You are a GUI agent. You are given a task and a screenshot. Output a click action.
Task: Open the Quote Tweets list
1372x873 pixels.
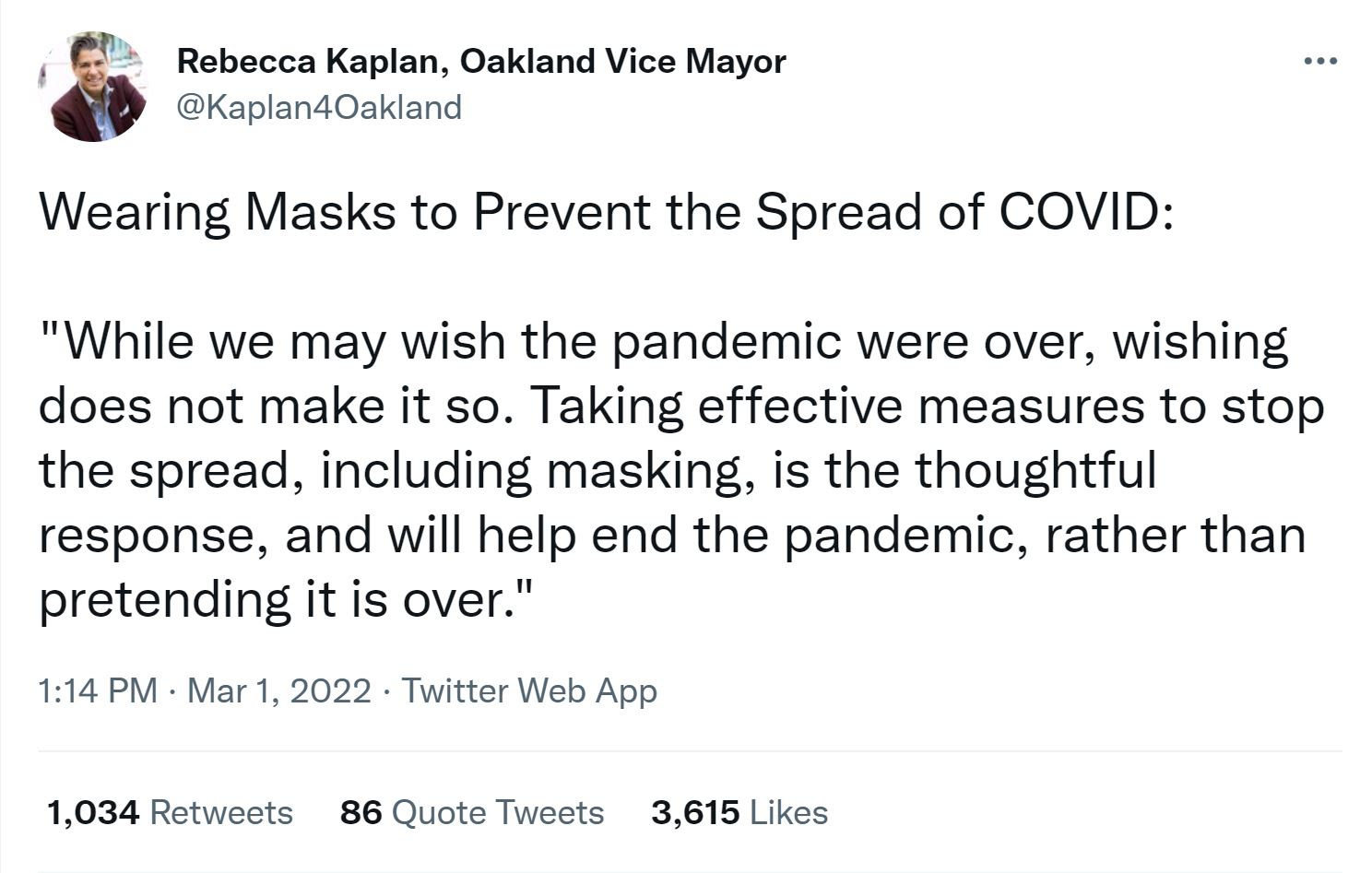tap(498, 812)
